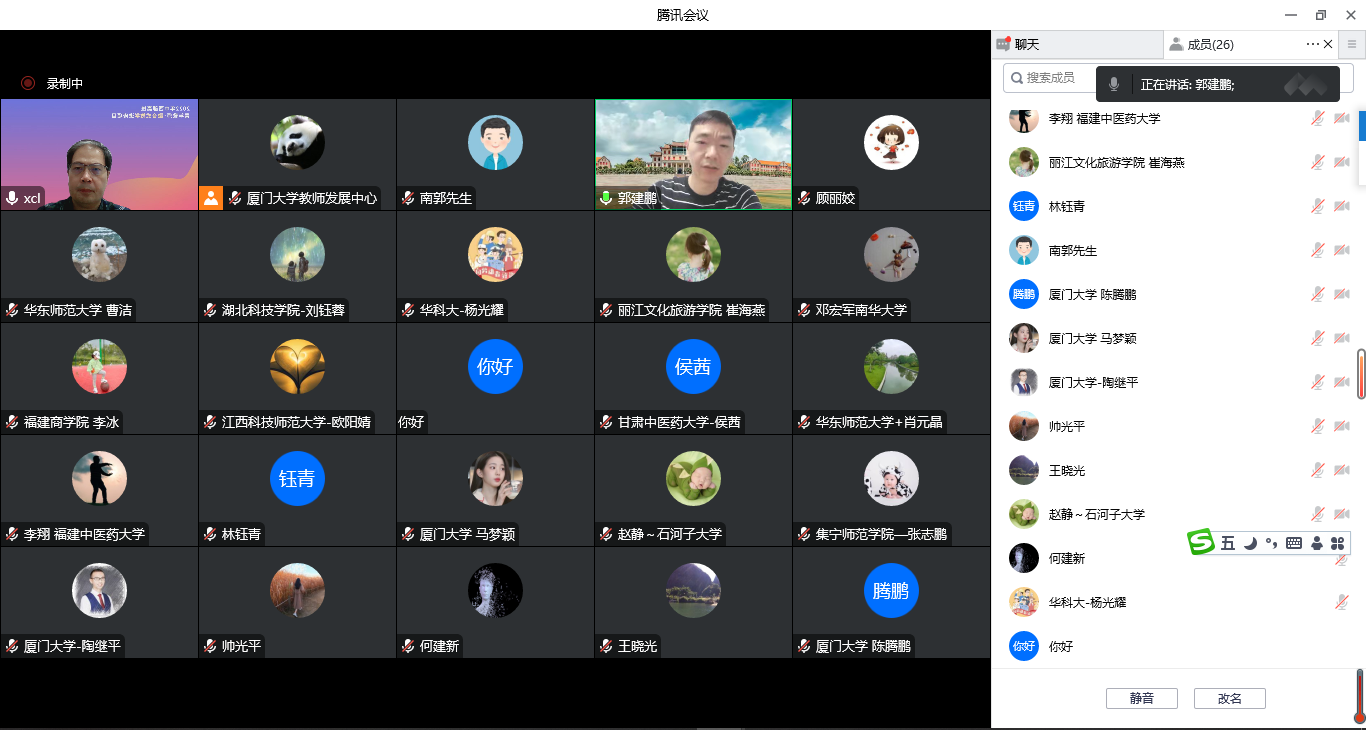Switch Sogou input mode via 五 indicator
This screenshot has width=1366, height=730.
click(1228, 543)
